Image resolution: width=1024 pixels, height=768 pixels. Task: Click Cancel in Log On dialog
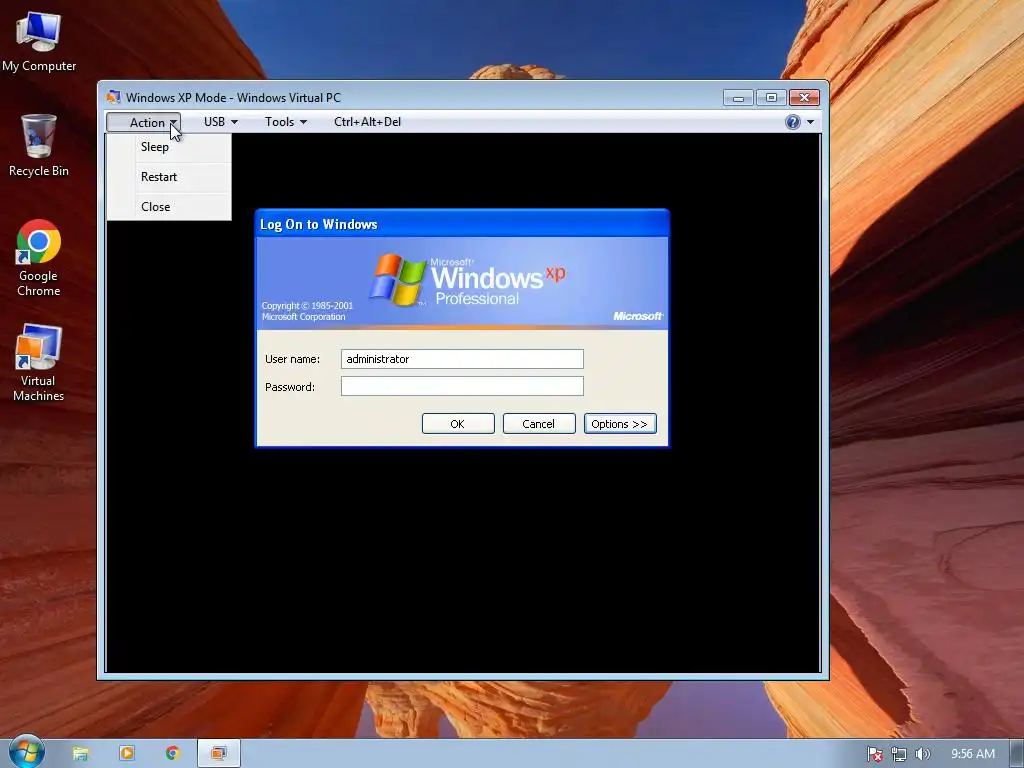click(539, 424)
